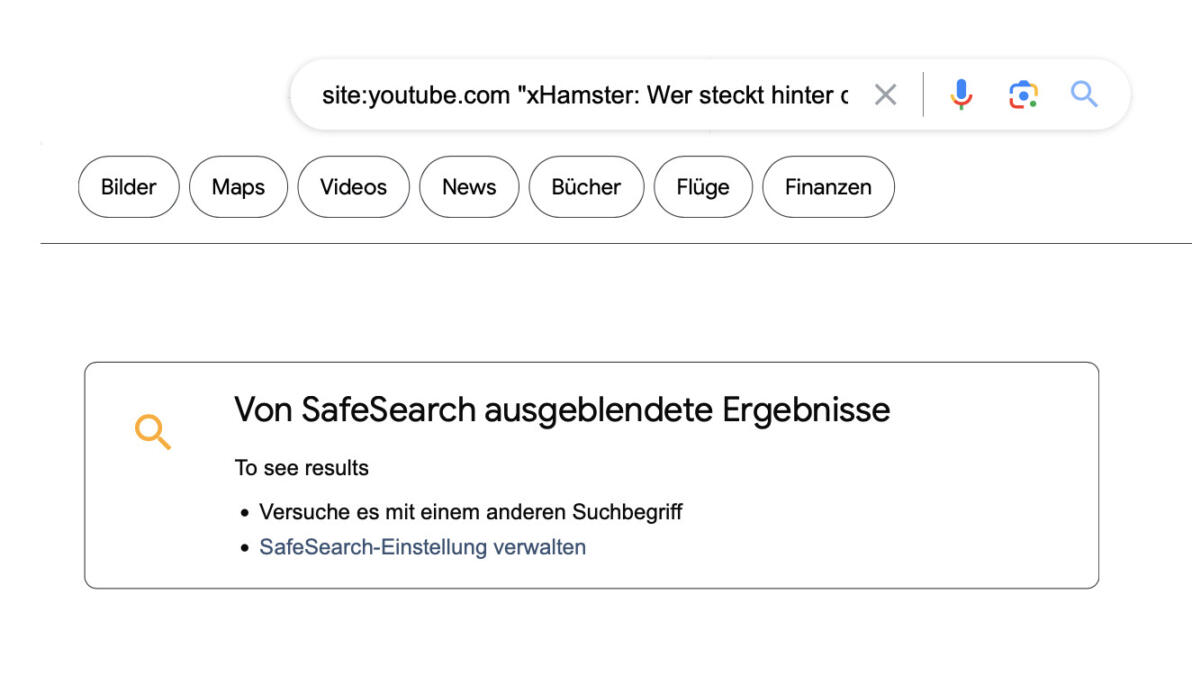Select the Finanzen filter chip

[x=829, y=187]
